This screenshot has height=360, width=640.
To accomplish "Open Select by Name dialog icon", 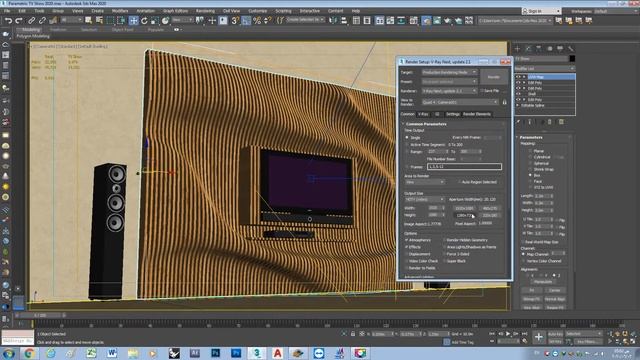I will tap(99, 20).
